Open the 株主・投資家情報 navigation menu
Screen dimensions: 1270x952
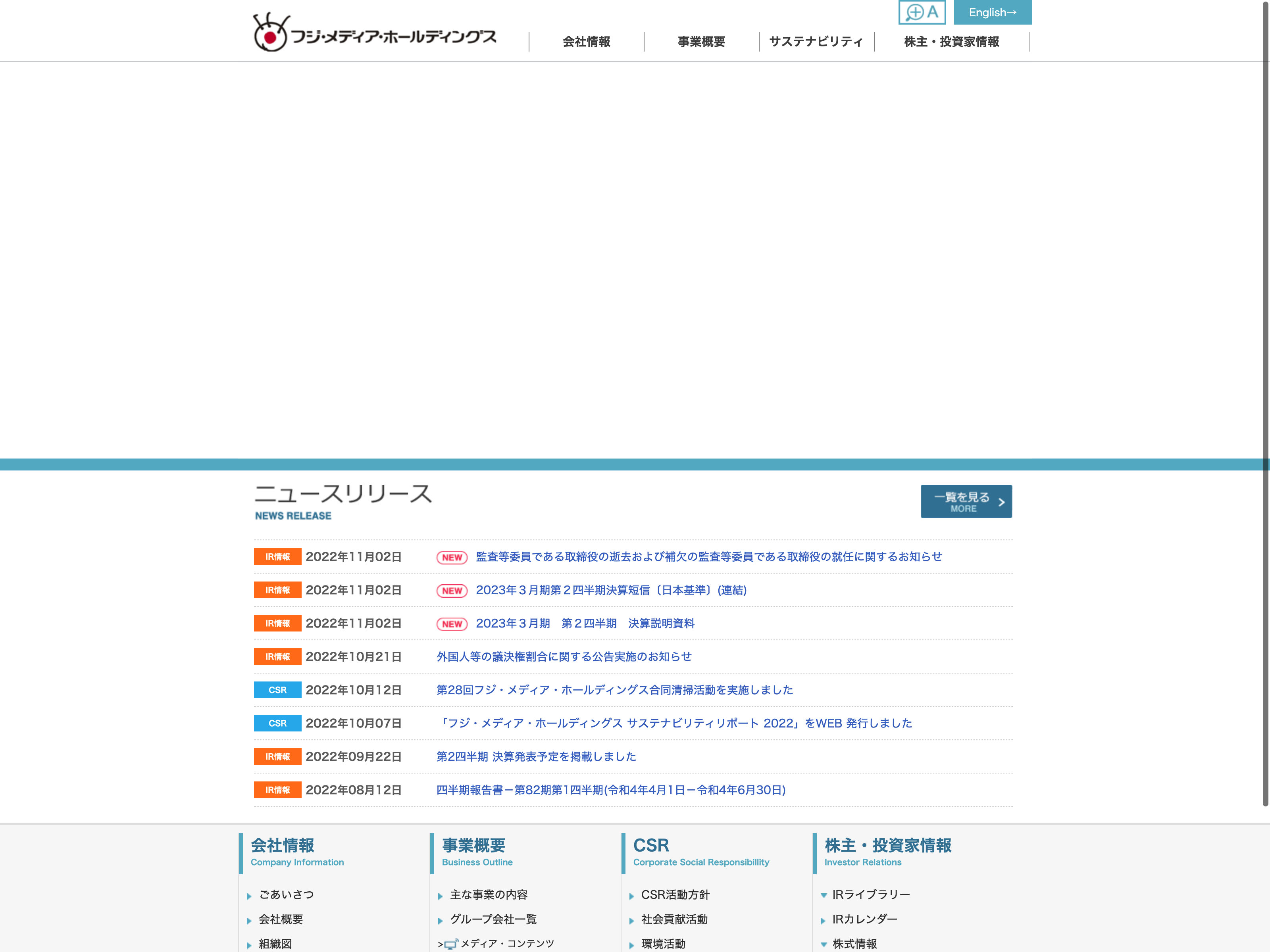pyautogui.click(x=951, y=42)
